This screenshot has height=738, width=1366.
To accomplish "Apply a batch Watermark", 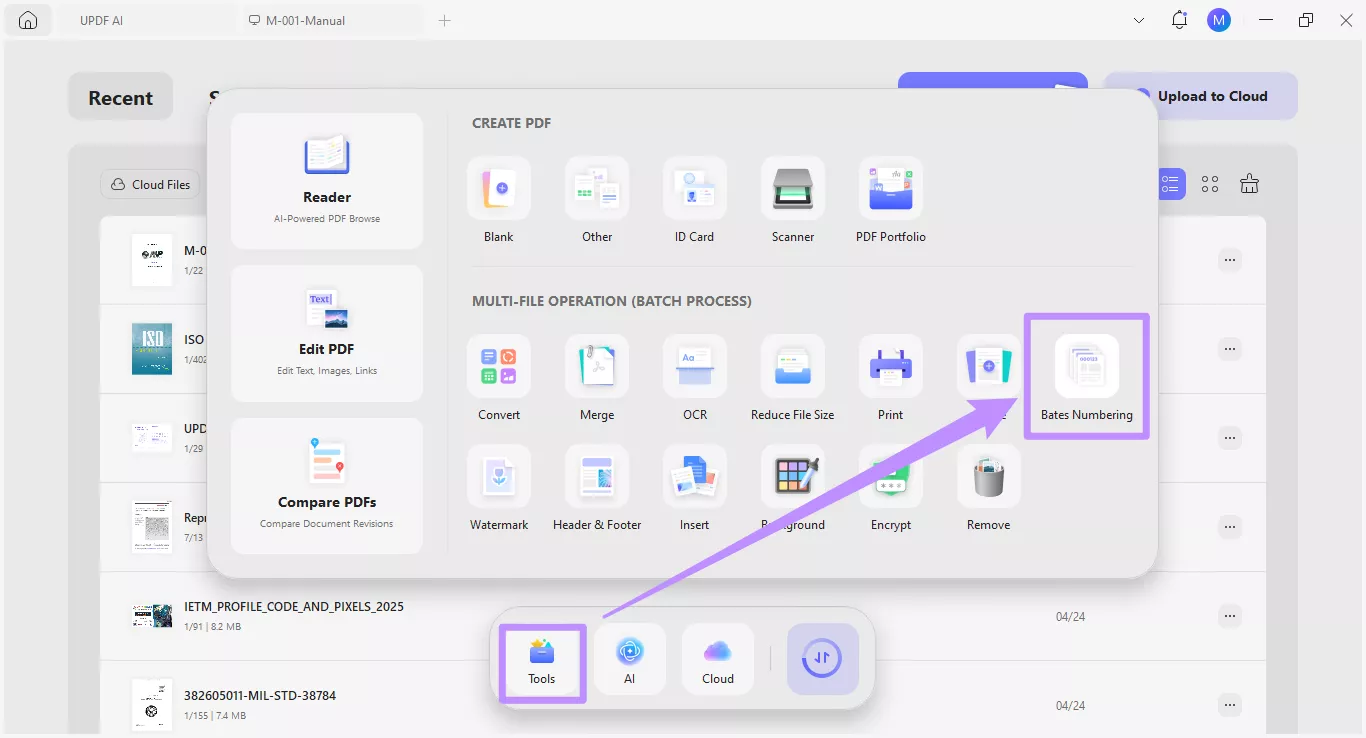I will (x=499, y=488).
